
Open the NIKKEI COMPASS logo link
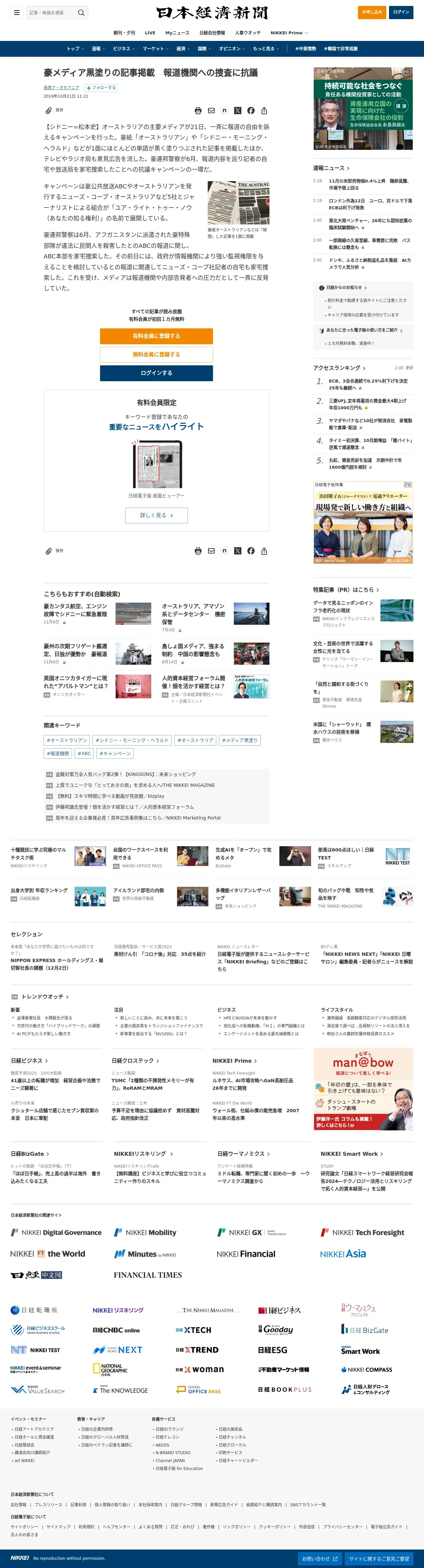coord(366,1370)
